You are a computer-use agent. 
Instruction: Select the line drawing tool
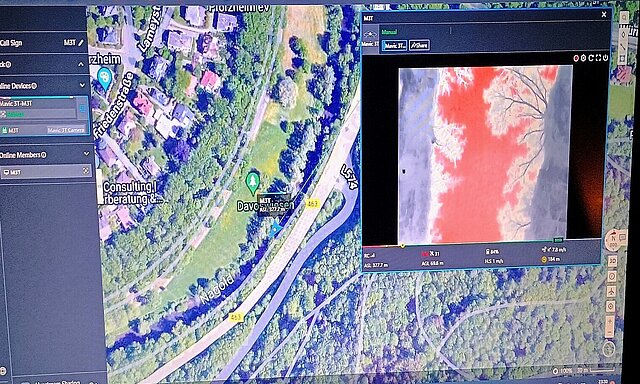624,47
